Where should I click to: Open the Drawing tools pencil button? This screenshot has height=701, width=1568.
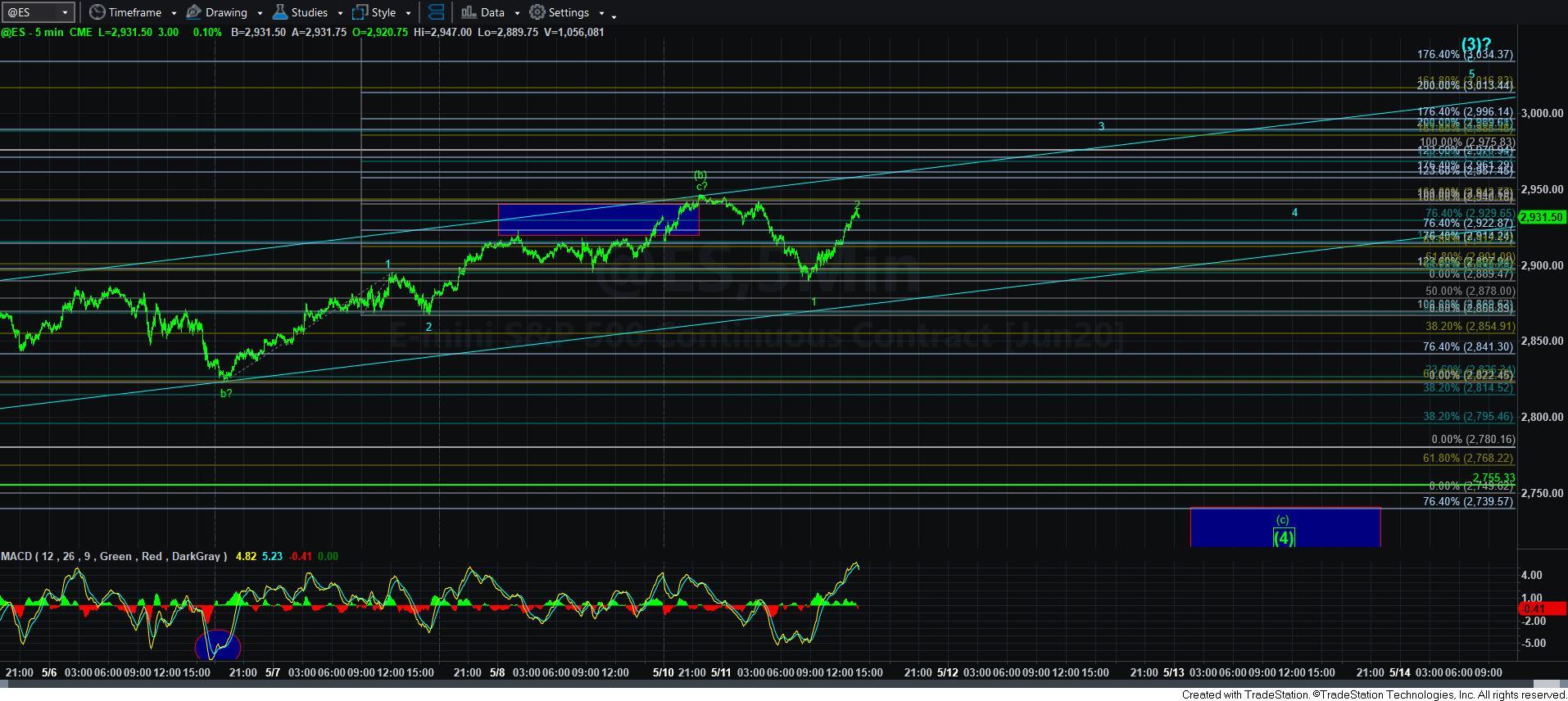point(216,12)
